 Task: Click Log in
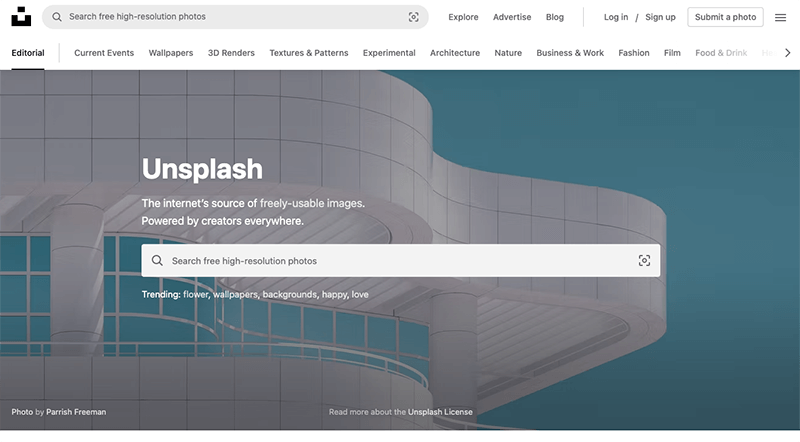[616, 17]
